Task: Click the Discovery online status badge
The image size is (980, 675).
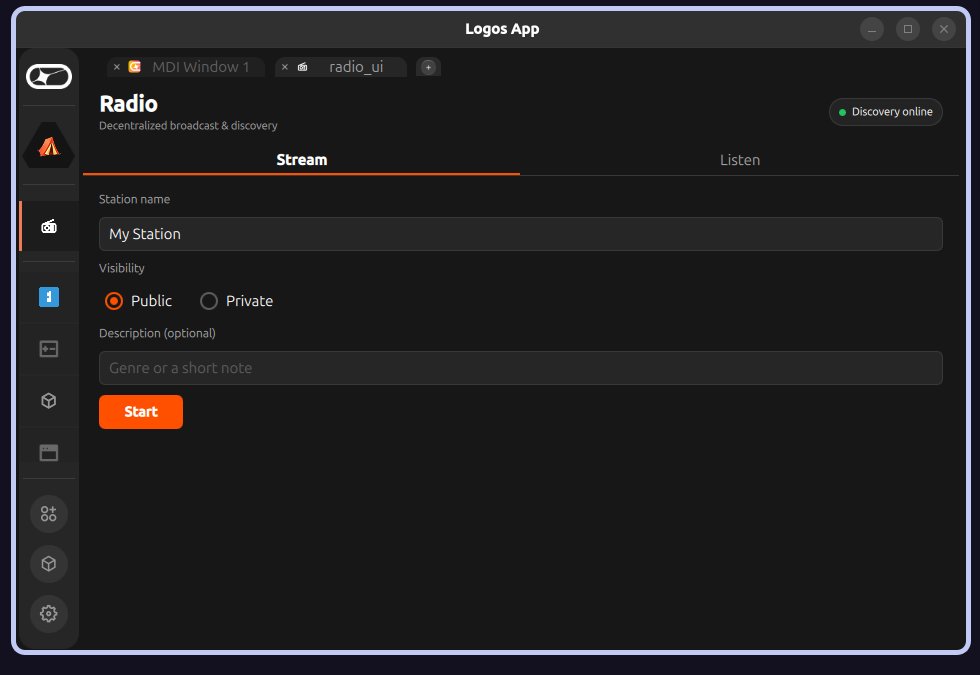Action: click(886, 112)
